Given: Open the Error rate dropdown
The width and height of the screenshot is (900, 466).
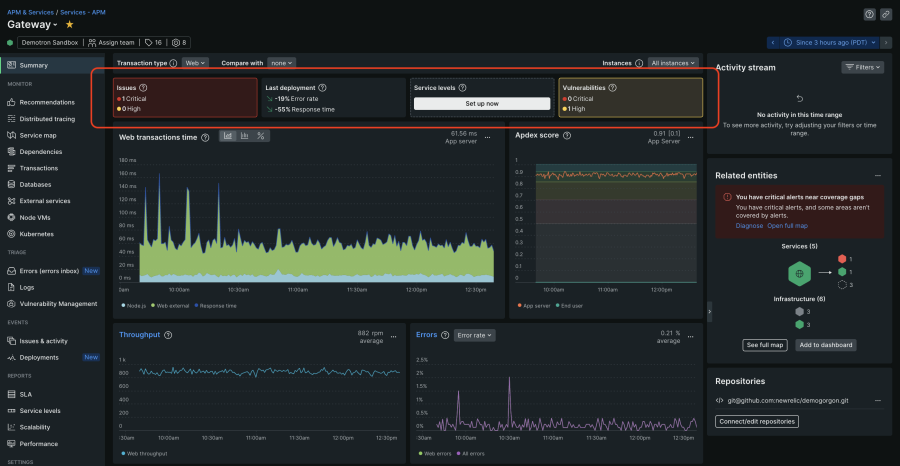Looking at the screenshot, I should click(474, 335).
